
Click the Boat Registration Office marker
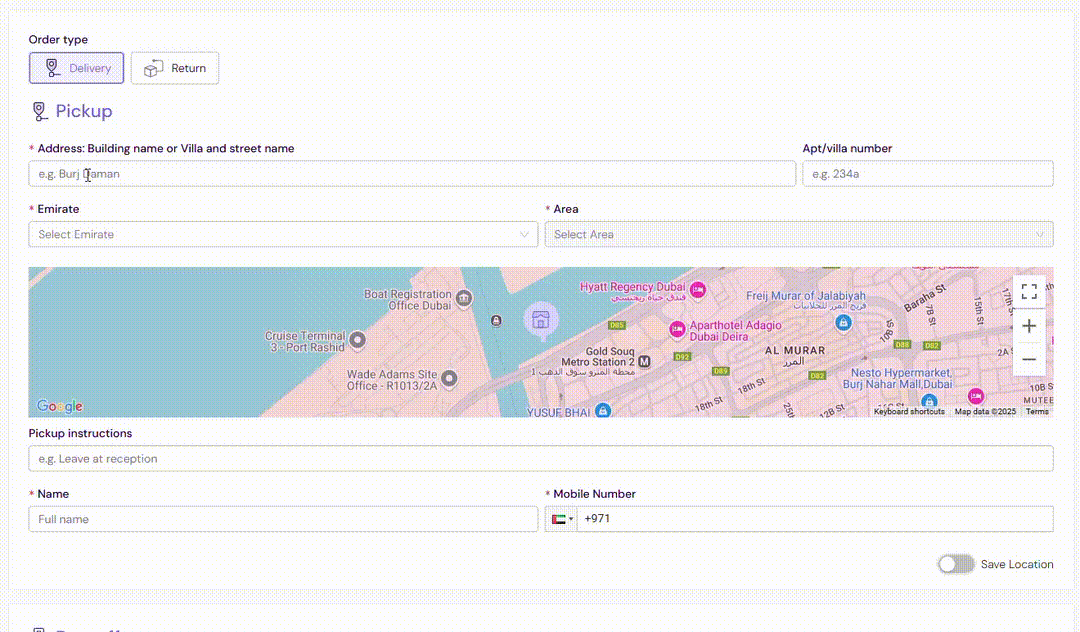tap(464, 299)
